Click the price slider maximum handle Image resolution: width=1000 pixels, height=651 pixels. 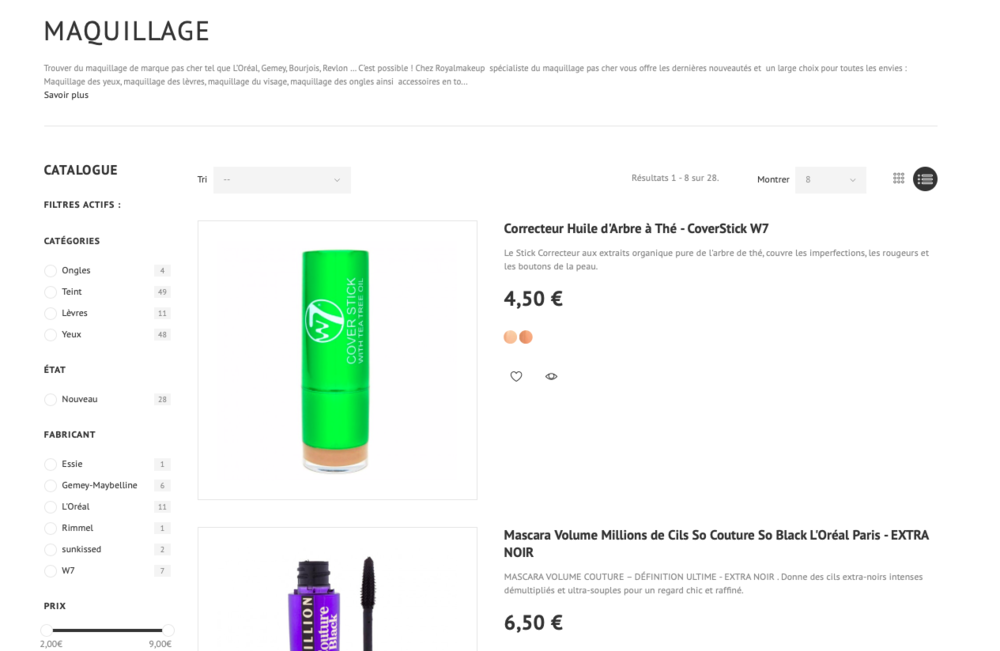click(168, 630)
